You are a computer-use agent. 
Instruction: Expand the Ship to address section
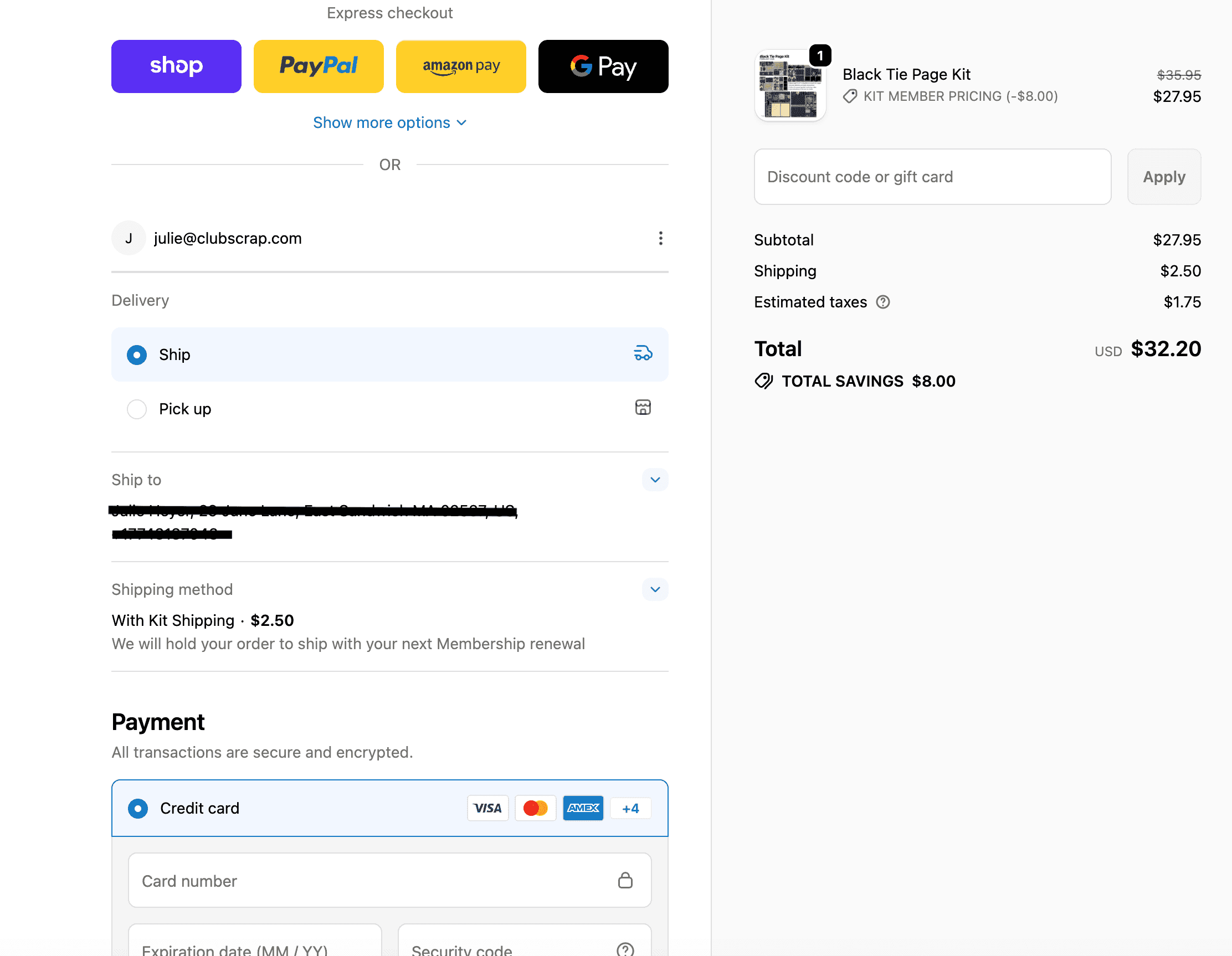click(x=655, y=480)
